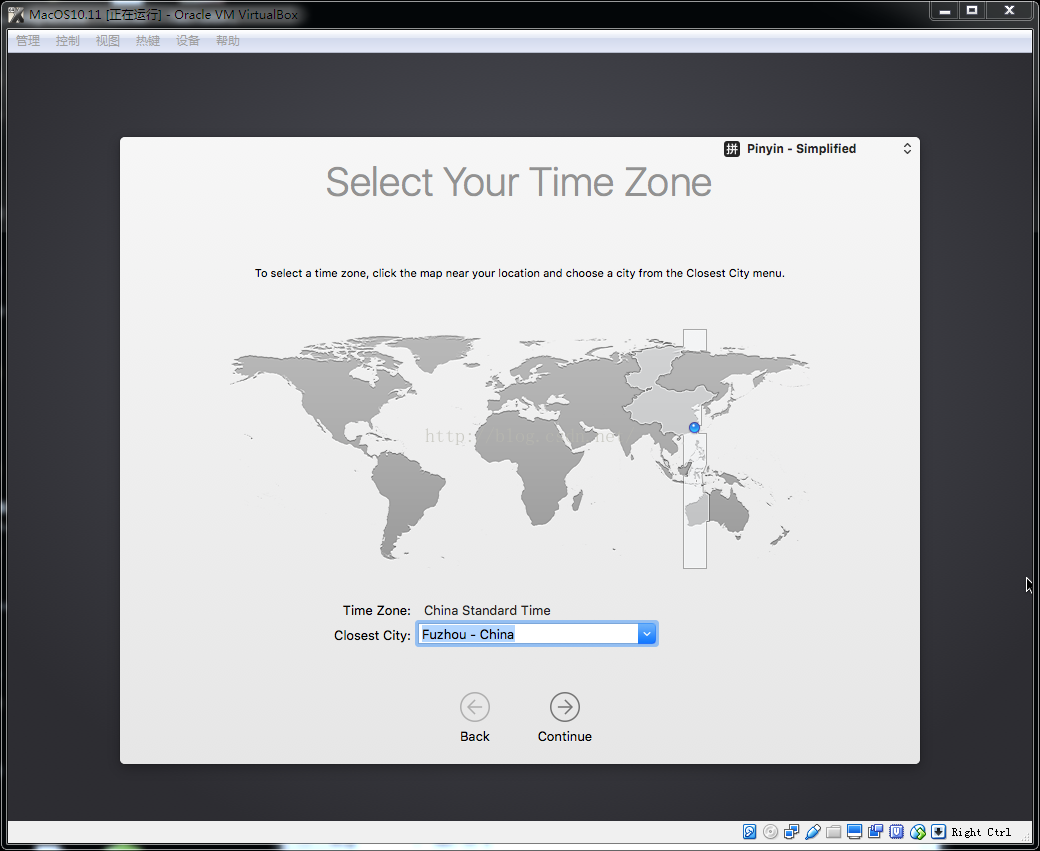Click the display monitor status icon

point(854,832)
